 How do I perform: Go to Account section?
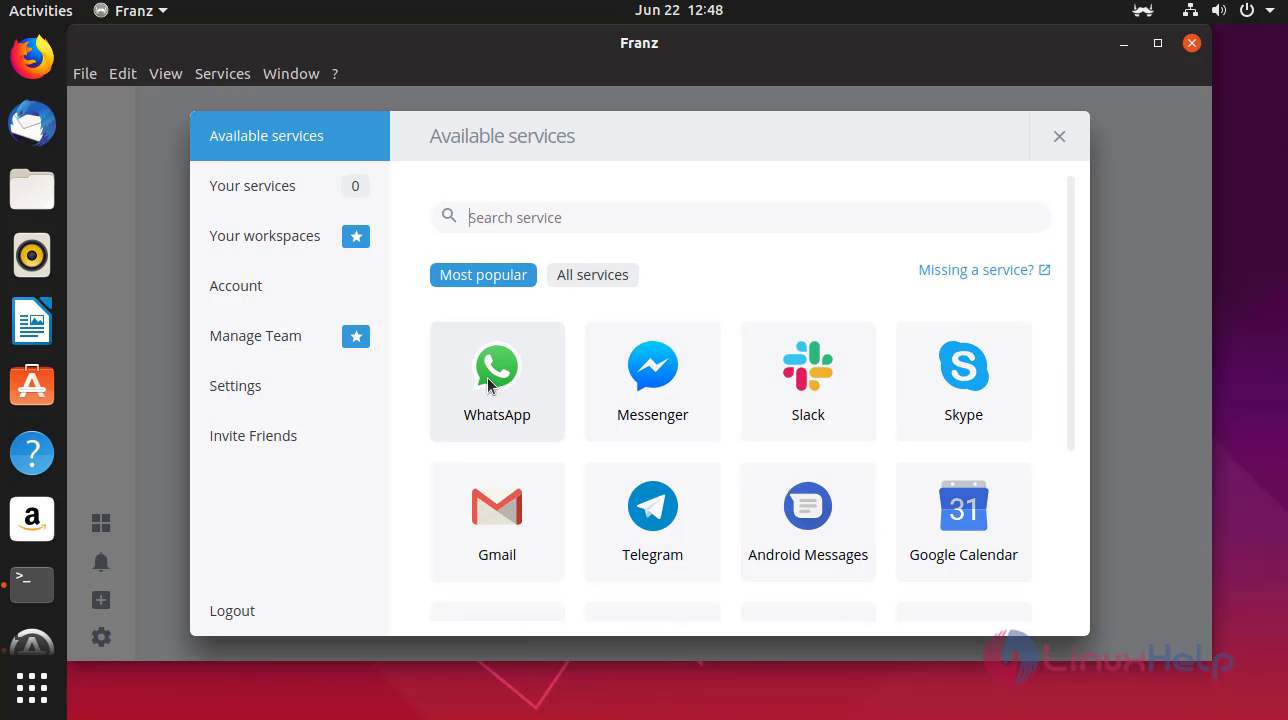click(290, 286)
